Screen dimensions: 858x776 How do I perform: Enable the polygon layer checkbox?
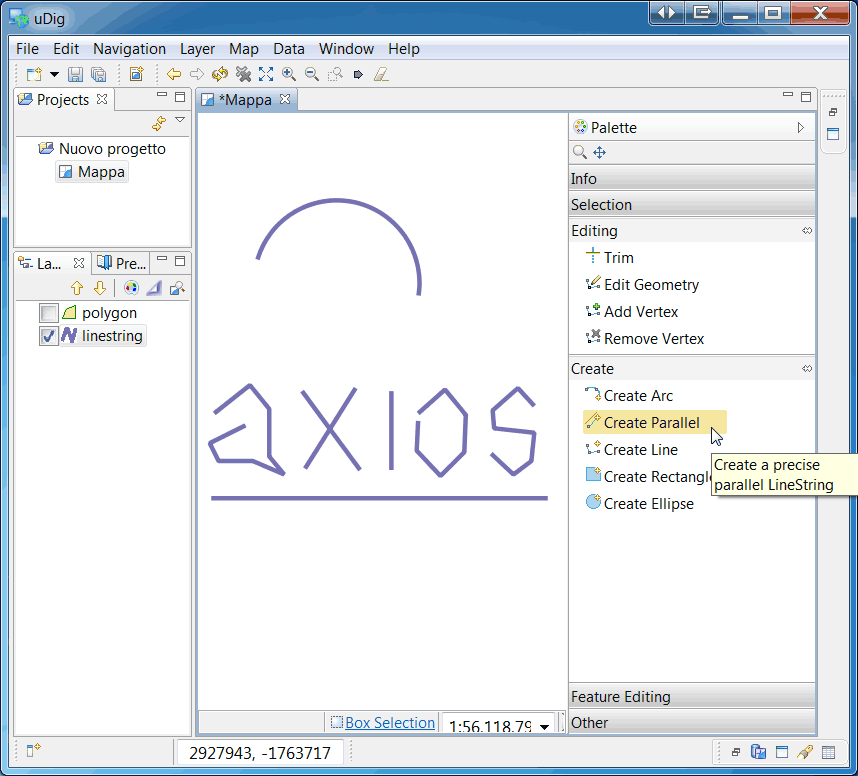(x=49, y=313)
